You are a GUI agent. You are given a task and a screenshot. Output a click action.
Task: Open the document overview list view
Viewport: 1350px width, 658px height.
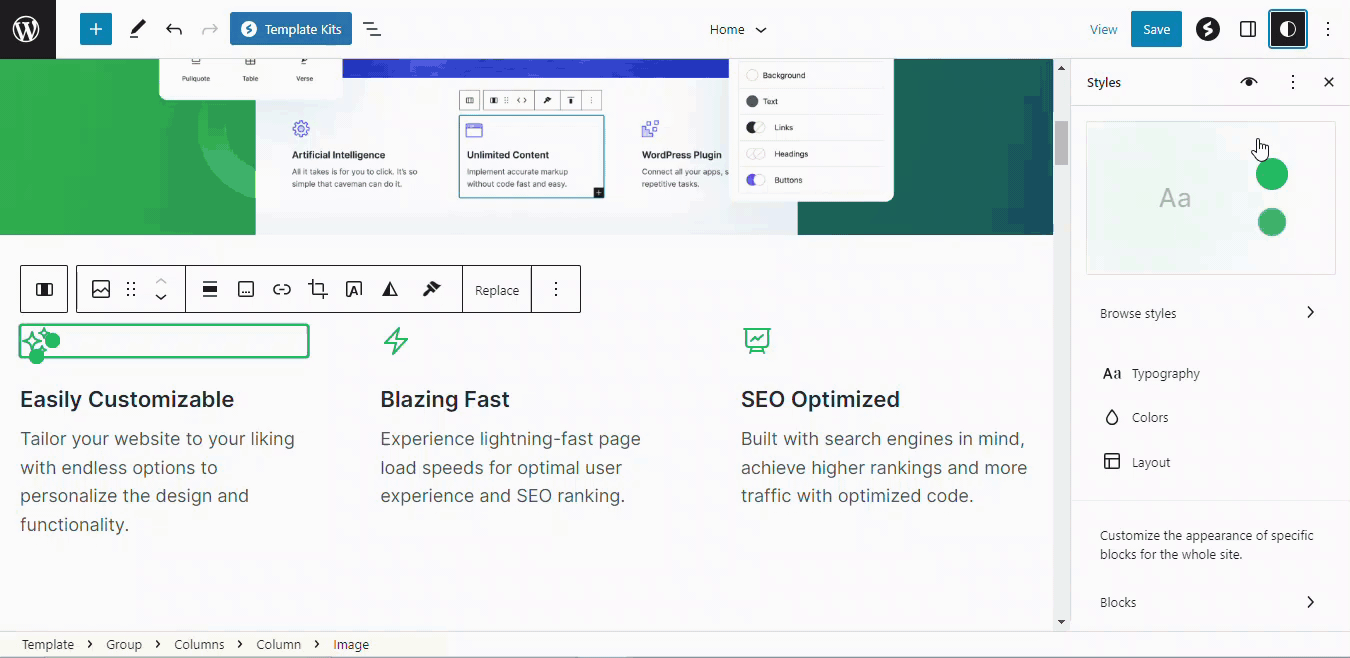click(x=372, y=29)
